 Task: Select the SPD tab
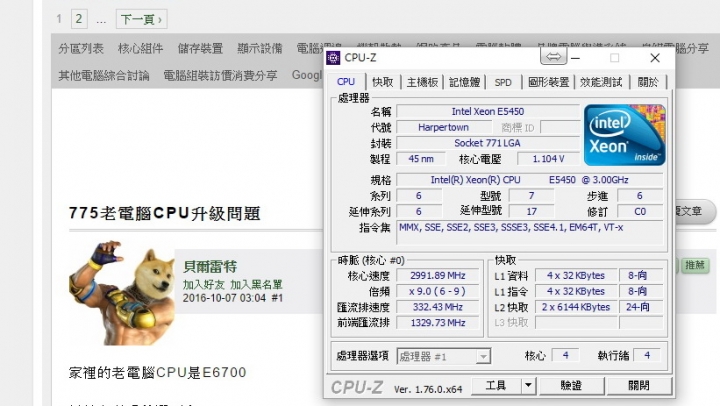pos(503,82)
